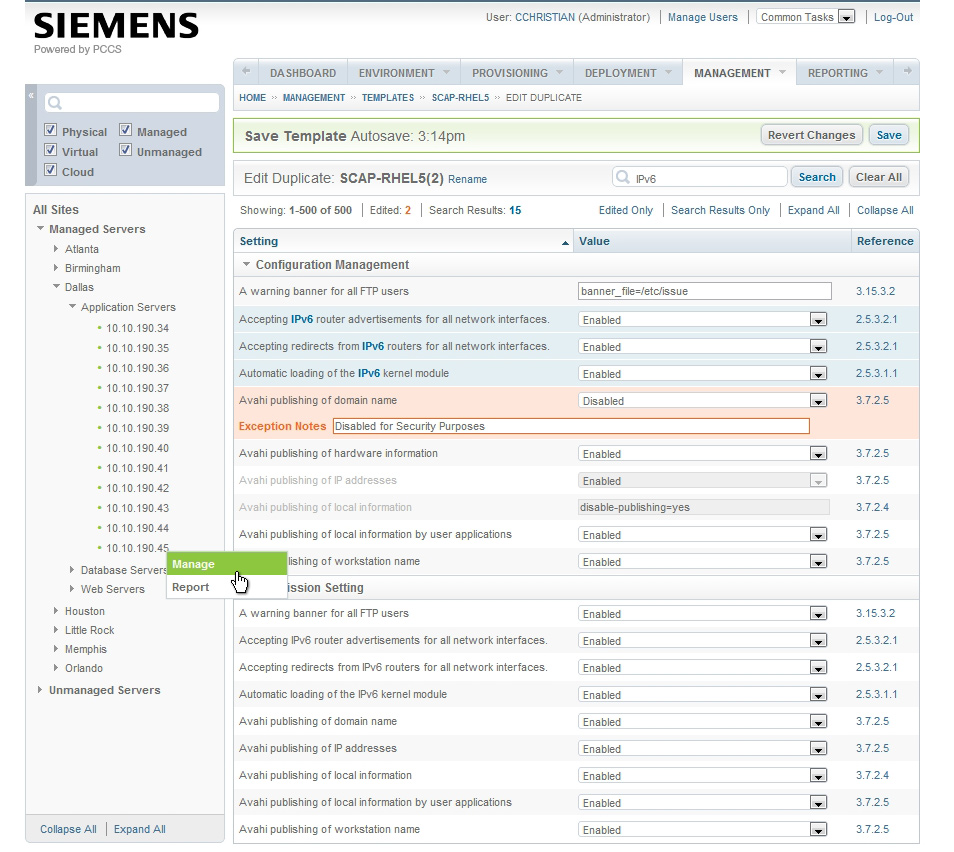Click the back arrow on the navigation ribbon

point(245,71)
